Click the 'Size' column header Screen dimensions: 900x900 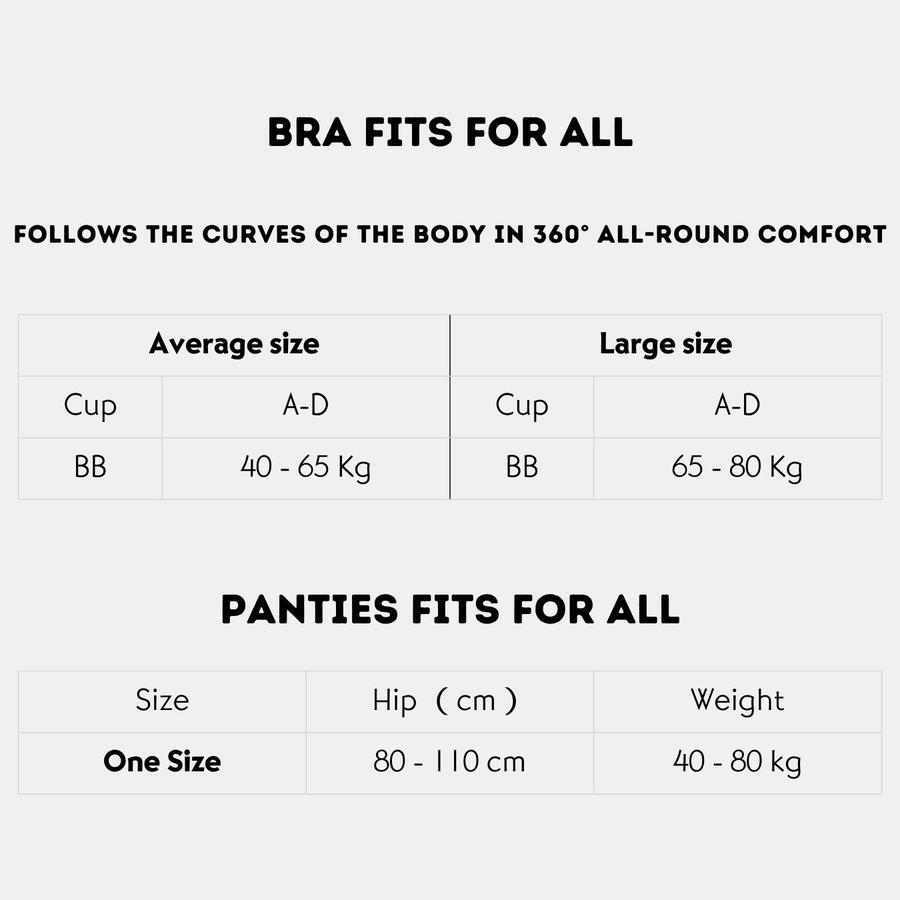pos(162,700)
